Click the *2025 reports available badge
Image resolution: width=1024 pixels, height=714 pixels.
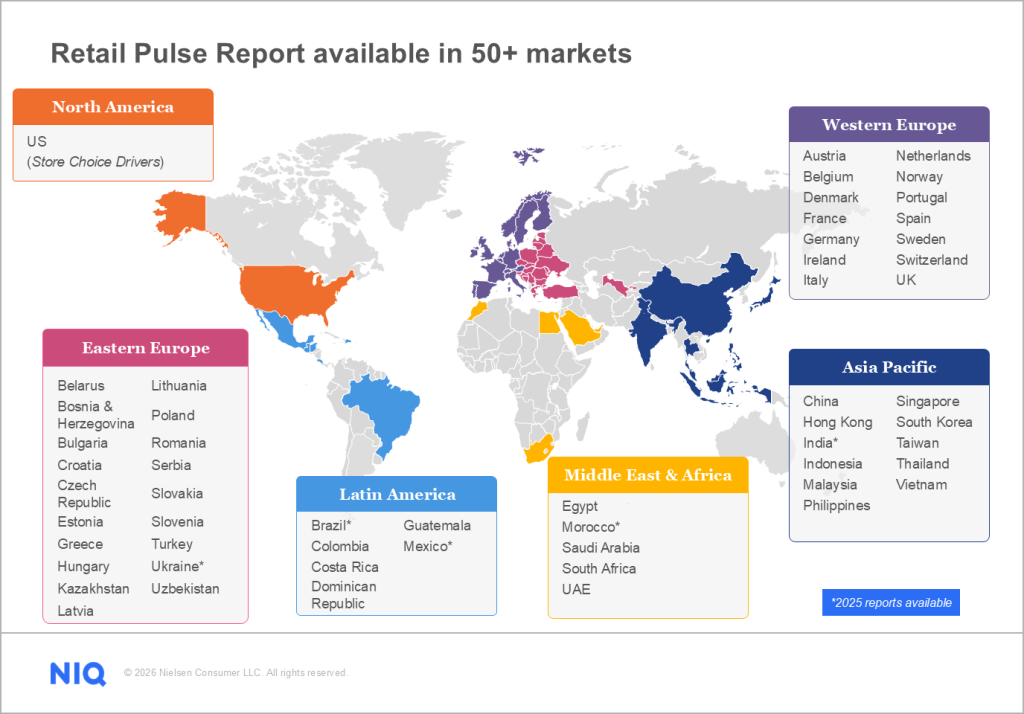(890, 602)
